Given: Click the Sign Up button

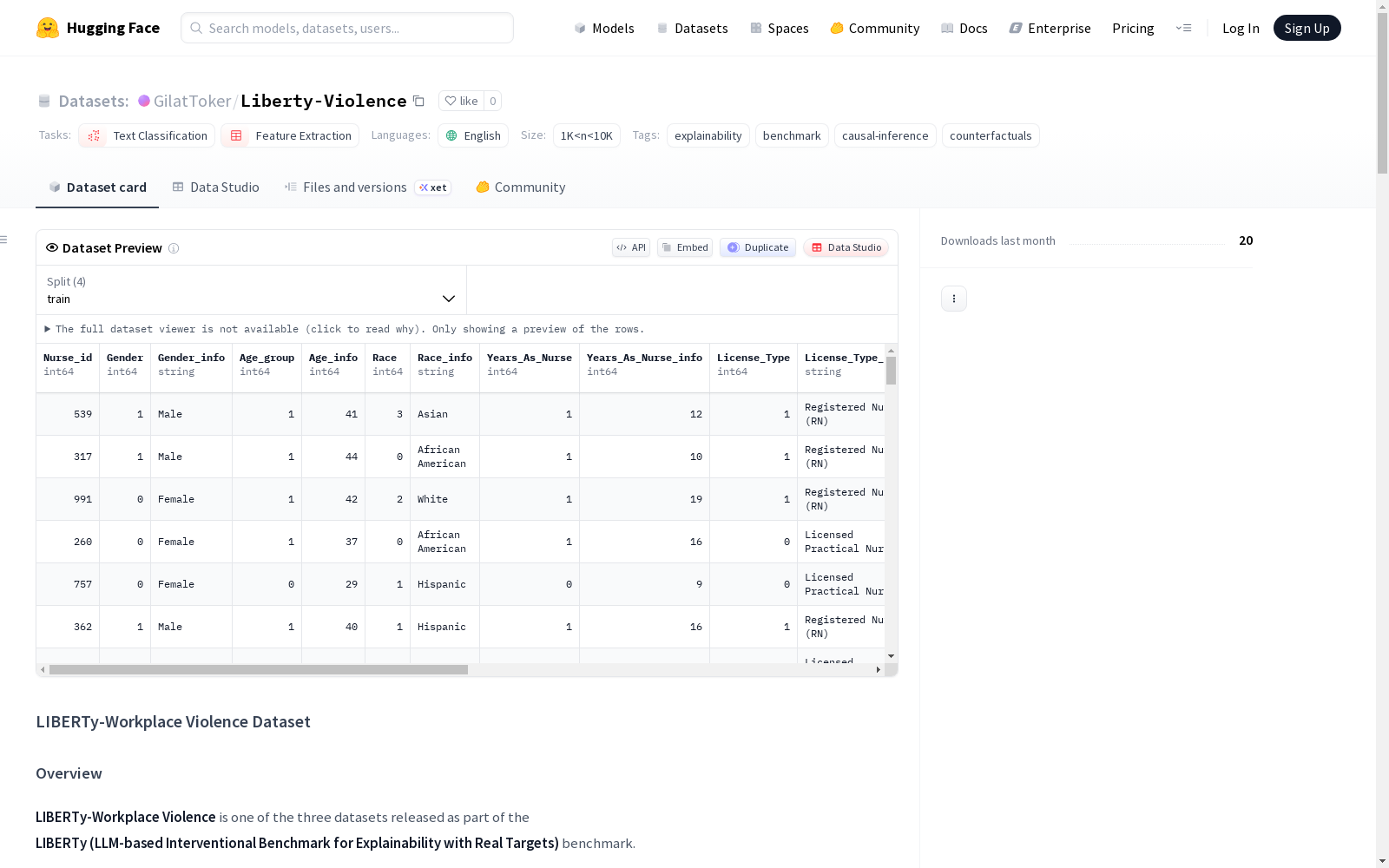Looking at the screenshot, I should click(x=1307, y=28).
